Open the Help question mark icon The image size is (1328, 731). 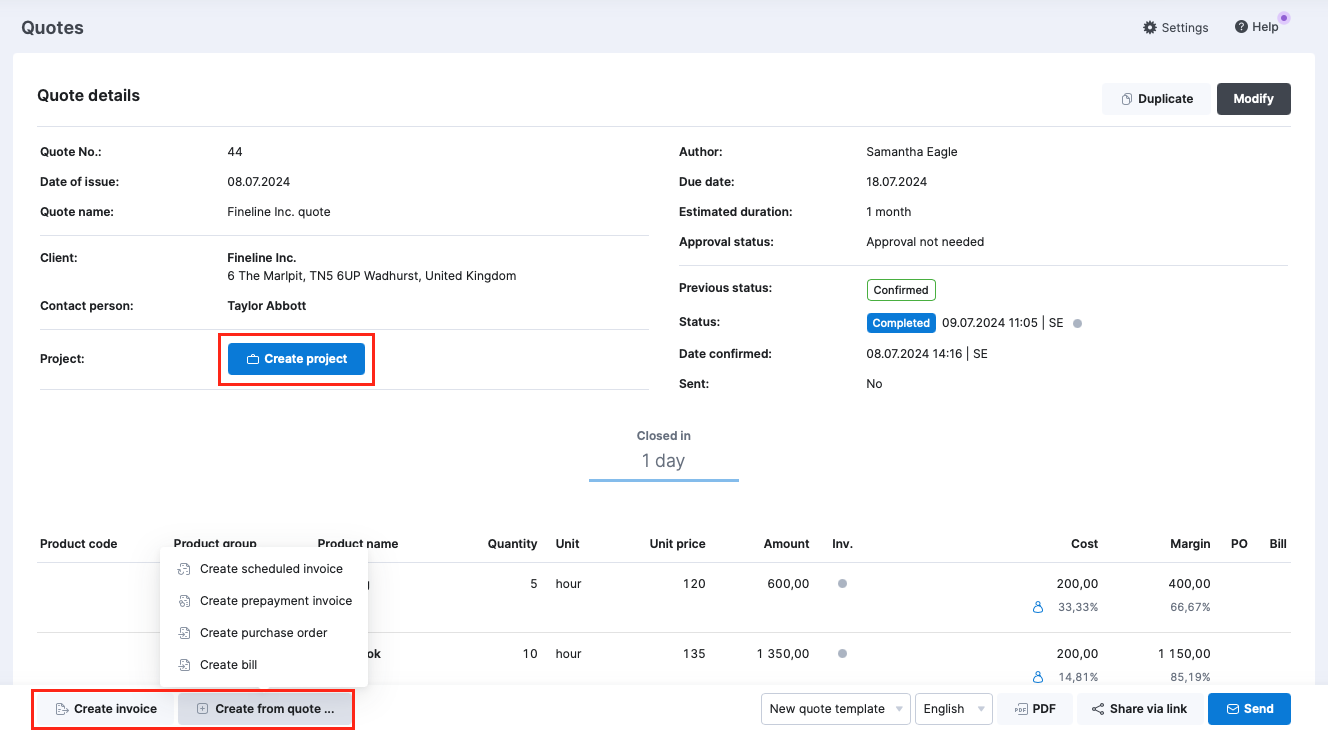tap(1241, 27)
